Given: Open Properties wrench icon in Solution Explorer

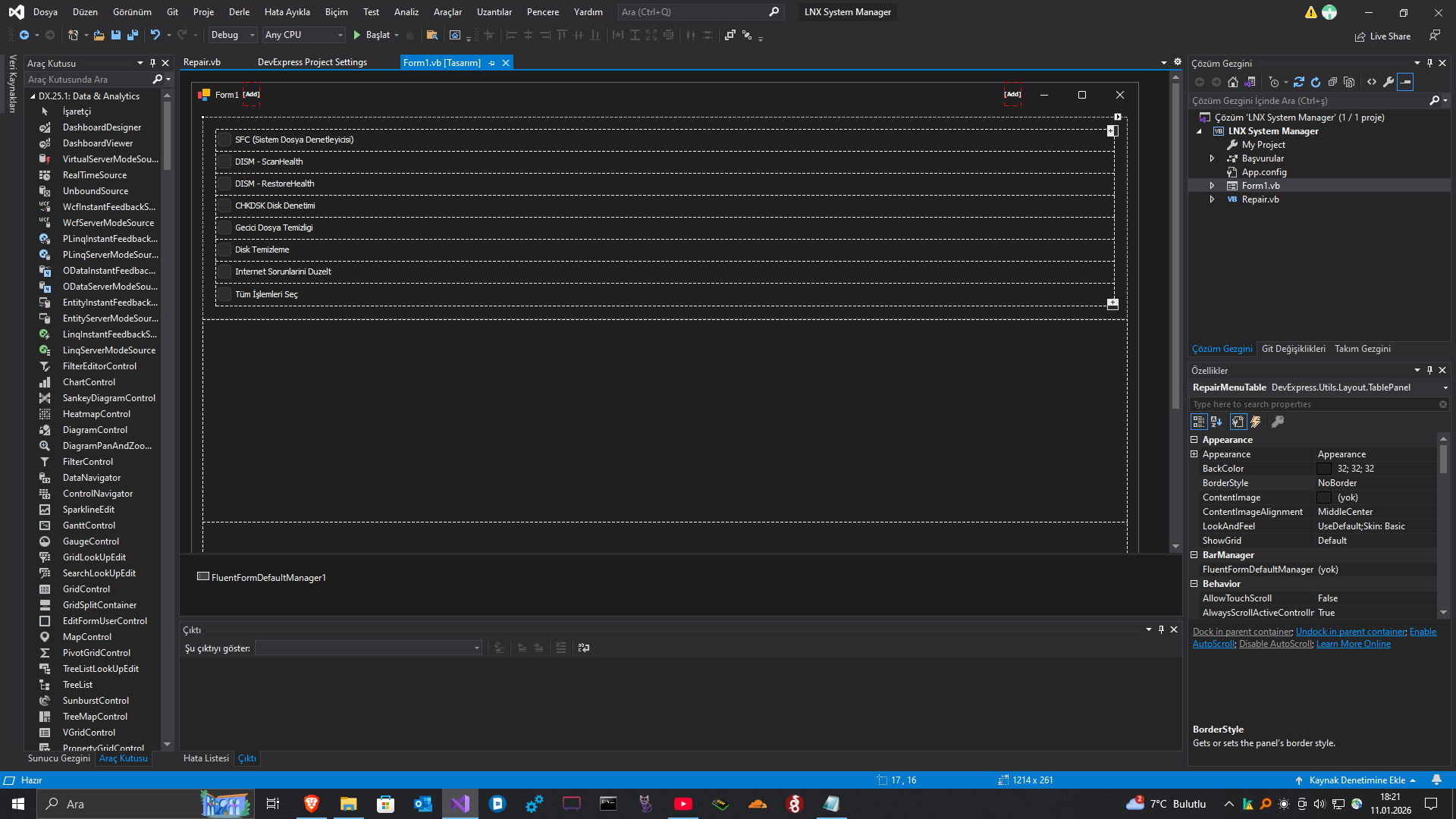Looking at the screenshot, I should click(1389, 82).
